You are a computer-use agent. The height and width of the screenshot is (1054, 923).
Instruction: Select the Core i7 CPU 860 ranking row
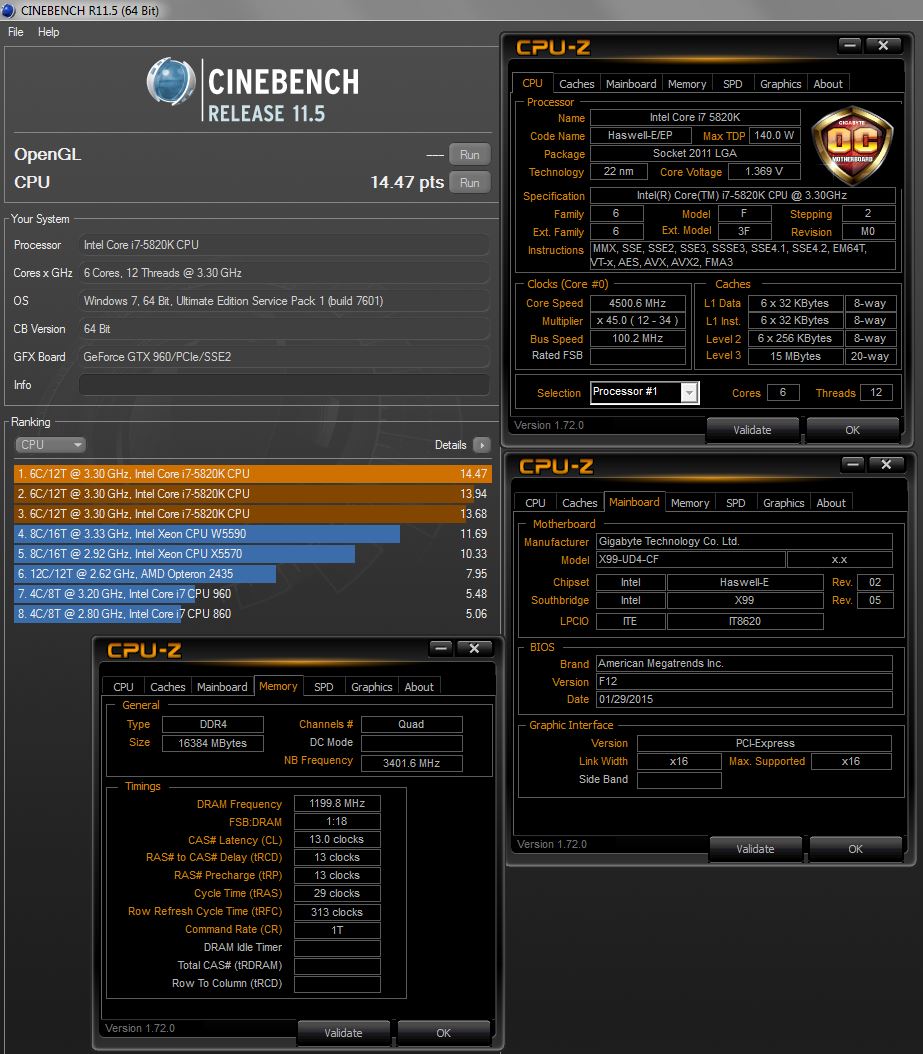point(253,614)
